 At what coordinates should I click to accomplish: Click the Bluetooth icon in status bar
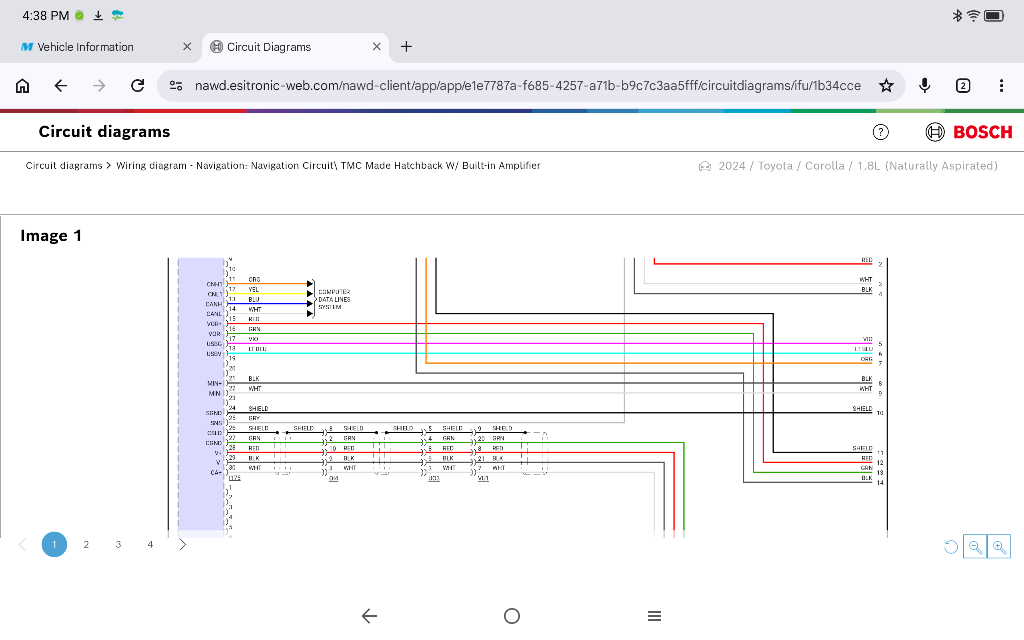point(957,16)
